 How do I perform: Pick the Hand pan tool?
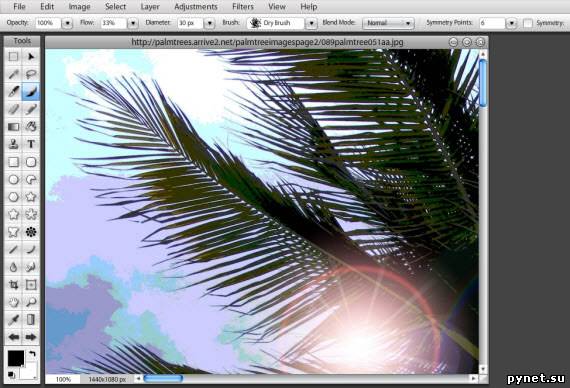(13, 302)
